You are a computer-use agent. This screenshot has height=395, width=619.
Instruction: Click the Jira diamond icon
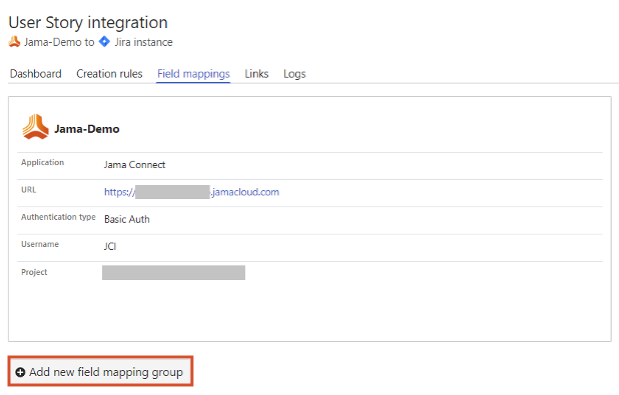(104, 41)
